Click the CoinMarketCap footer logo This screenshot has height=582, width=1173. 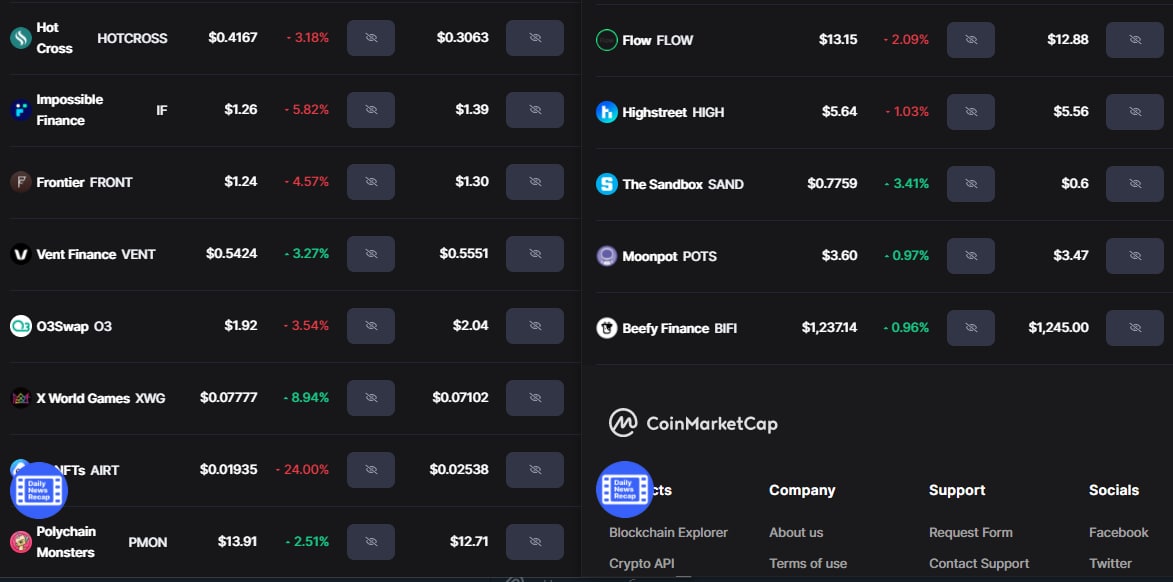693,423
